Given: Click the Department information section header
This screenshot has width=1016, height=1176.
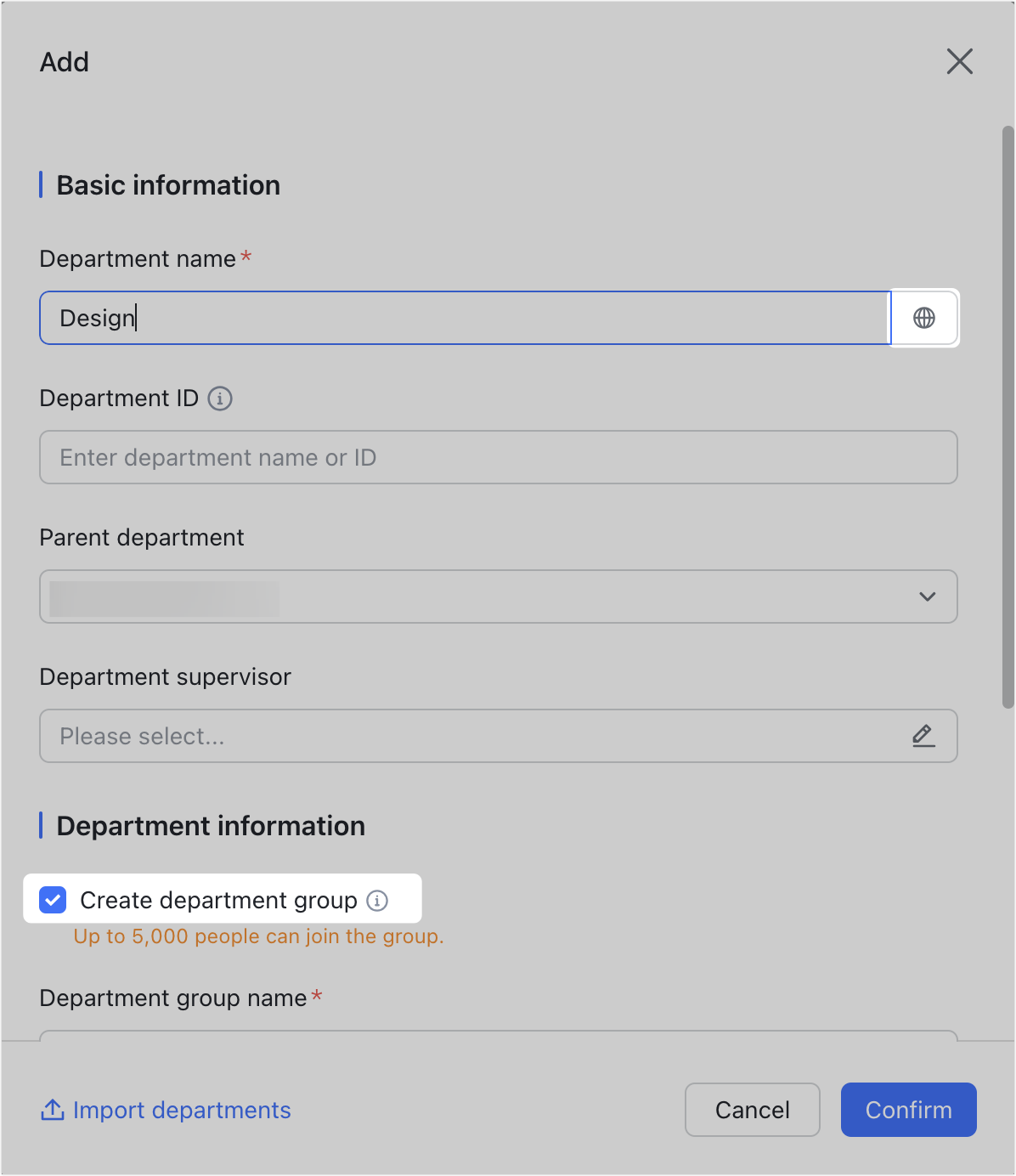Looking at the screenshot, I should pos(209,825).
